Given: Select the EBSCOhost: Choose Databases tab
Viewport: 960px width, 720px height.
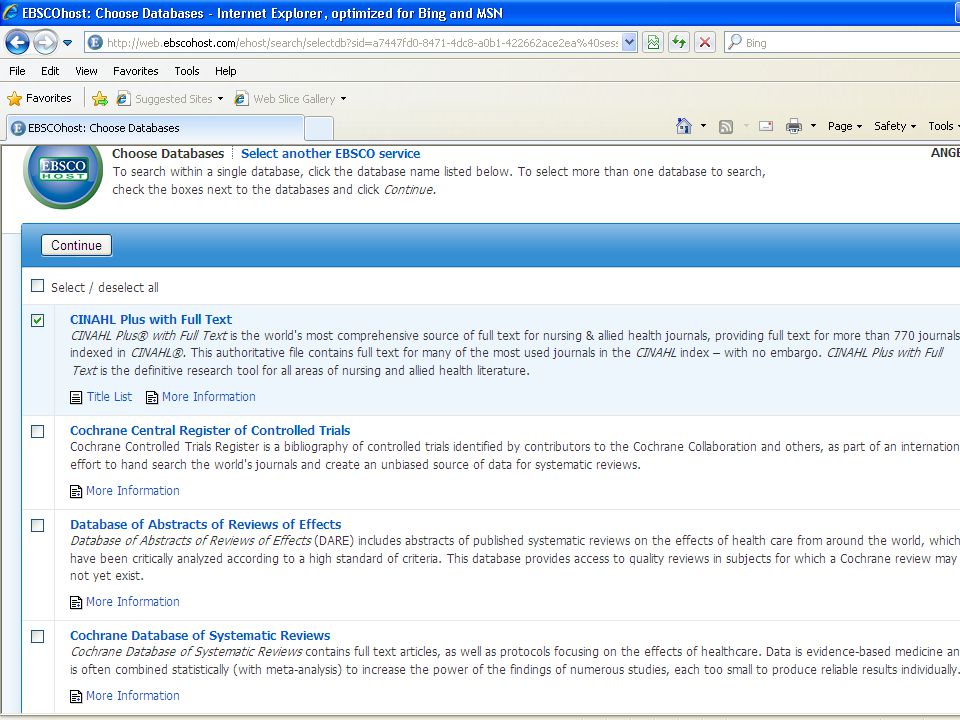Looking at the screenshot, I should coord(155,128).
